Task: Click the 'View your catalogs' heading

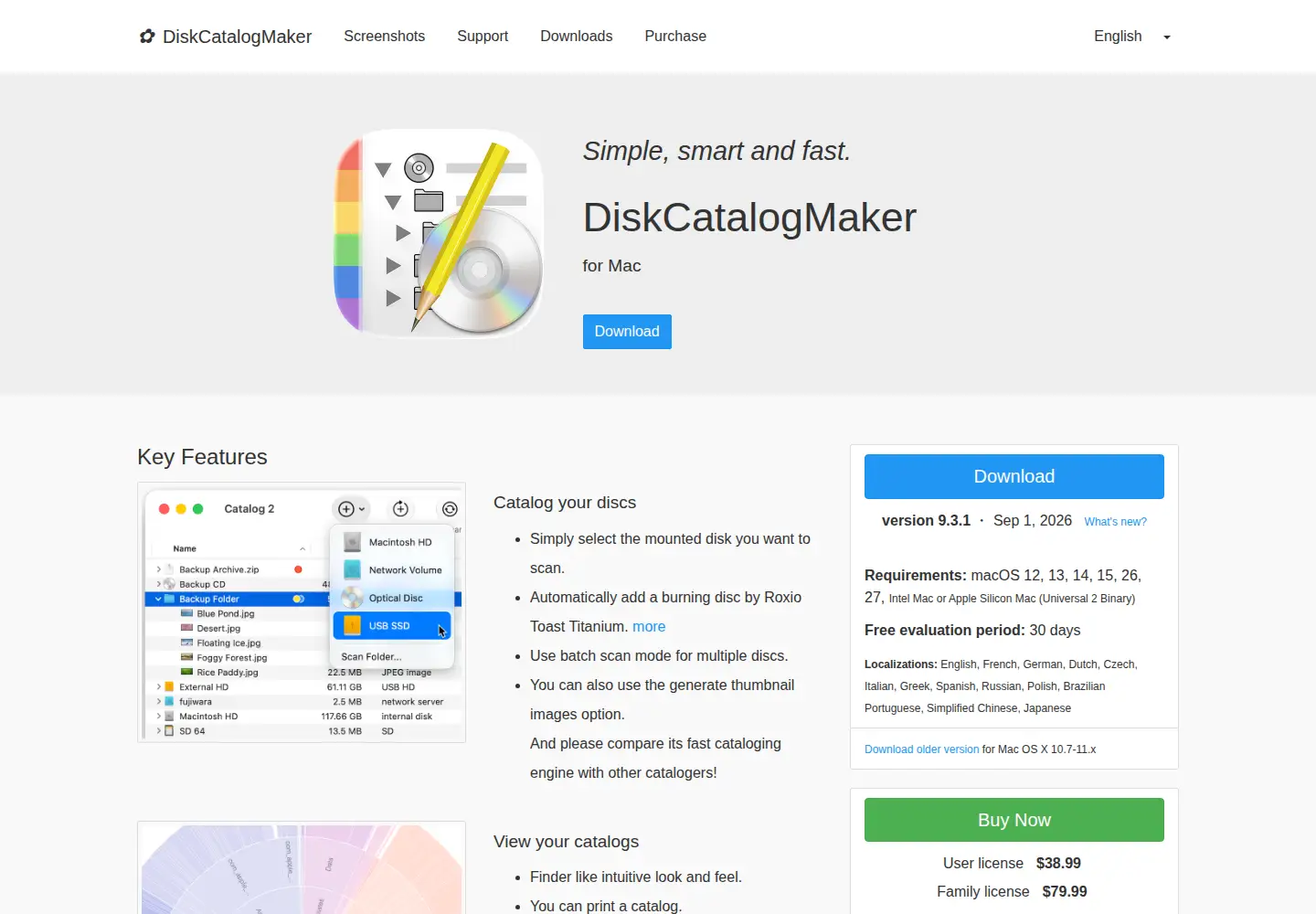Action: tap(566, 842)
